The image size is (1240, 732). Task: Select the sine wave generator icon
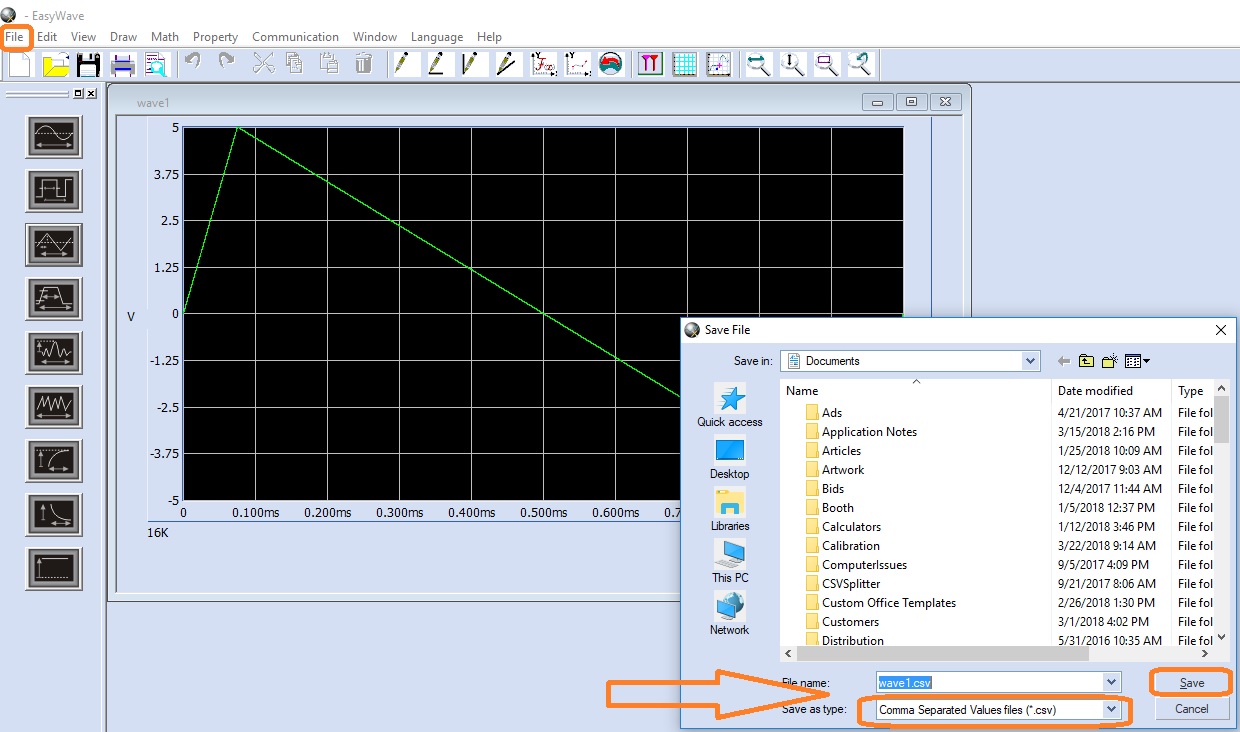pos(54,137)
